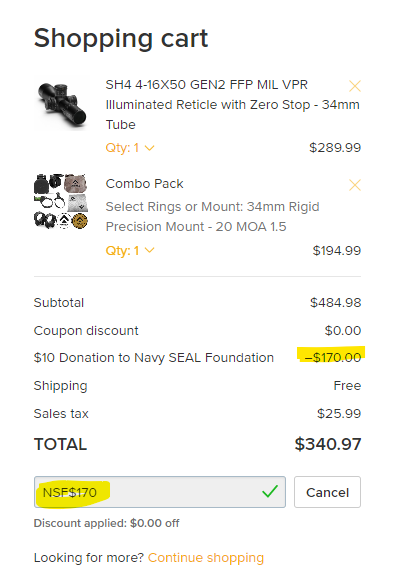
Task: Click the green checkmark in coupon field
Action: pos(270,491)
